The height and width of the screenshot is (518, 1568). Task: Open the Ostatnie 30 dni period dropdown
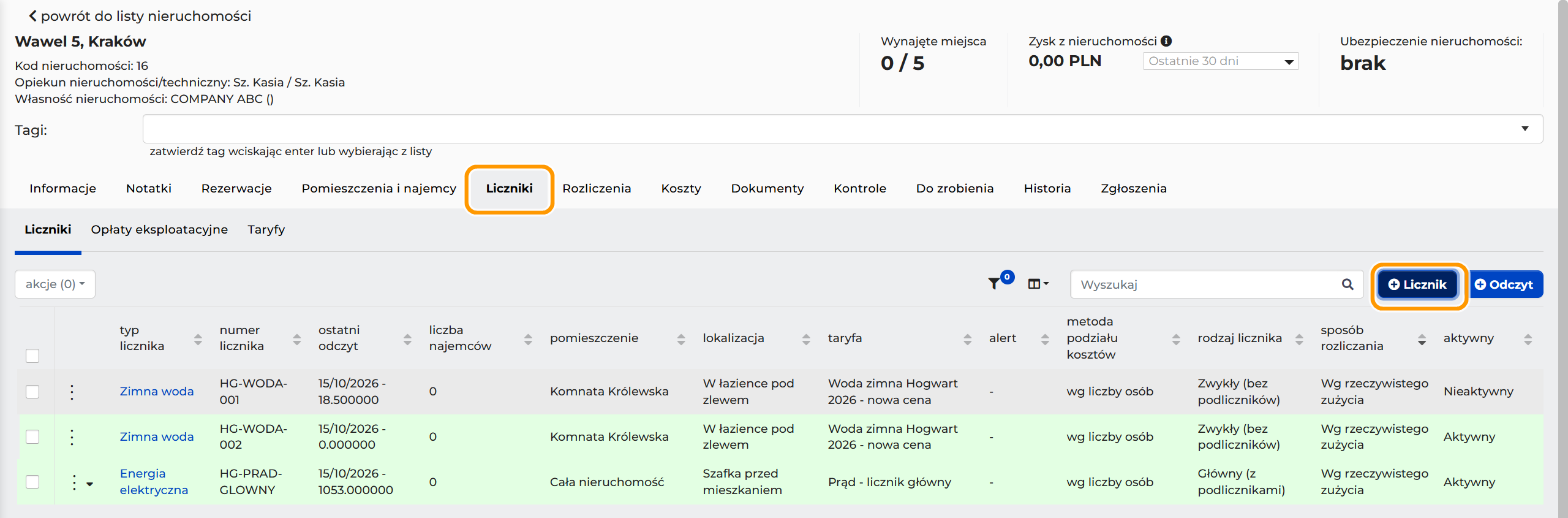pyautogui.click(x=1220, y=61)
